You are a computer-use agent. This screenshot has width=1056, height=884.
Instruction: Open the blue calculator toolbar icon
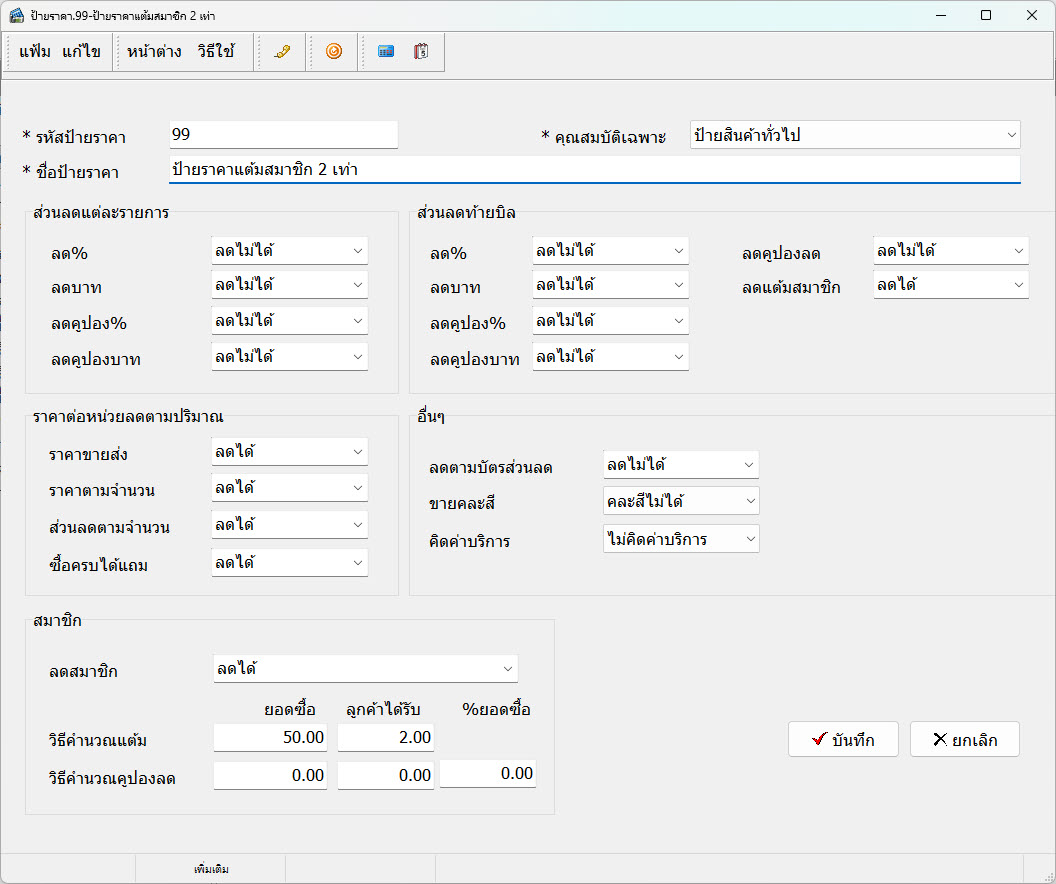385,52
